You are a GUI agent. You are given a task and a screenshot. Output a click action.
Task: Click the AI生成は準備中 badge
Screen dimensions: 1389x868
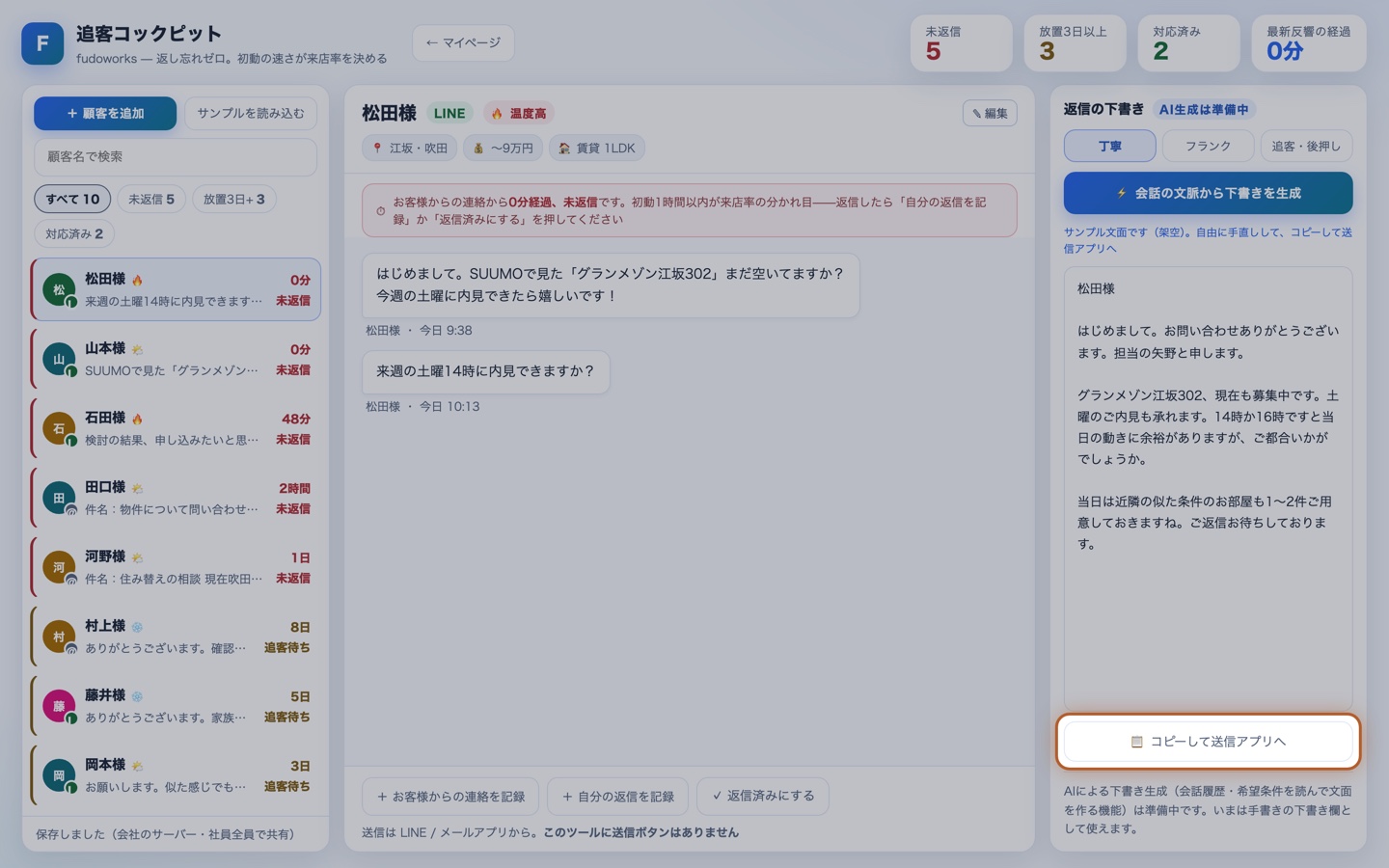tap(1203, 109)
